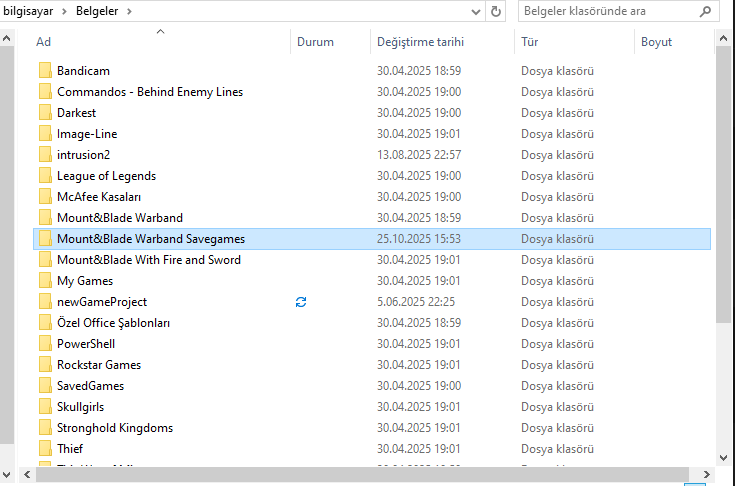Select the McAfee Kasaları folder name
The width and height of the screenshot is (735, 486).
point(99,197)
